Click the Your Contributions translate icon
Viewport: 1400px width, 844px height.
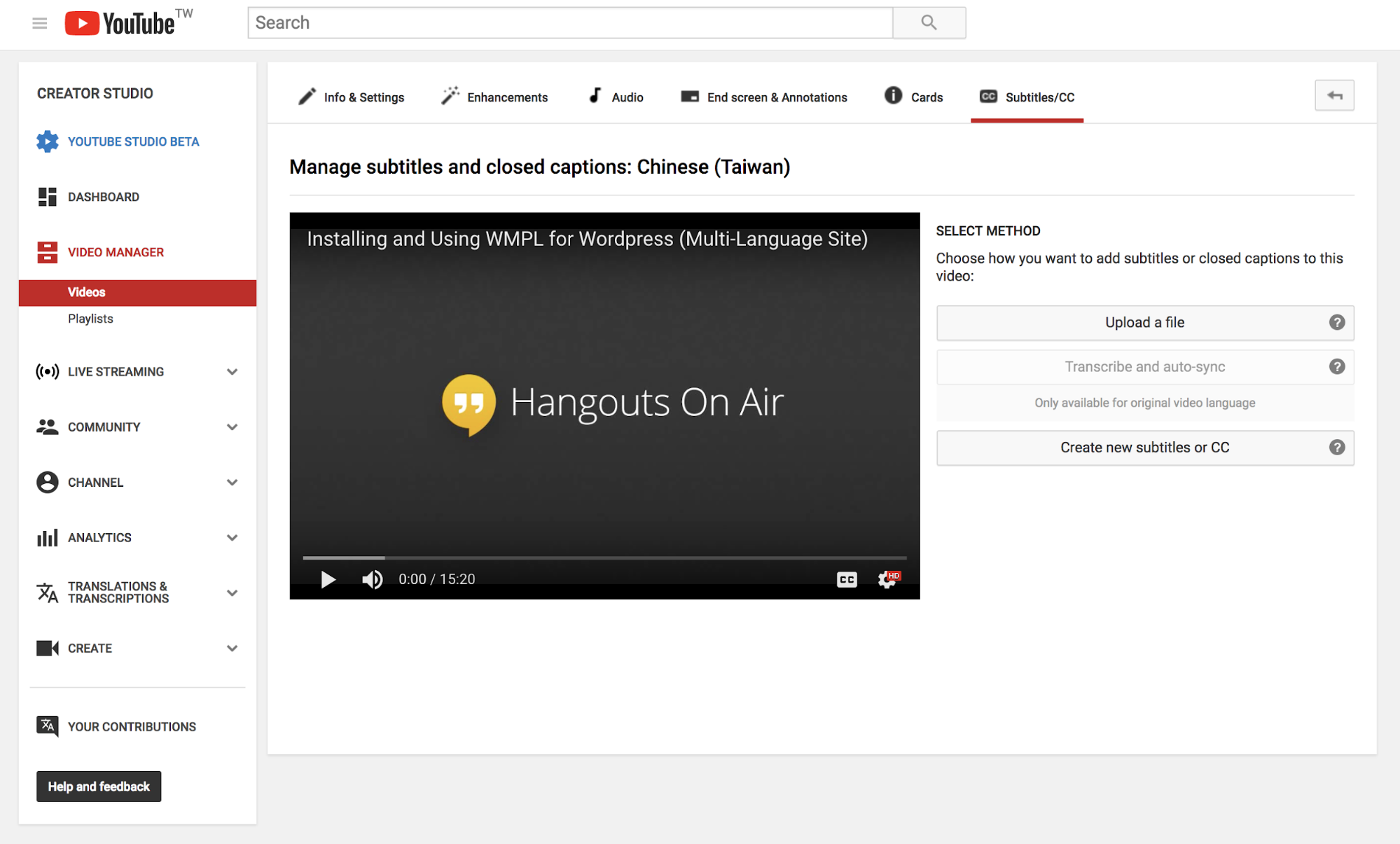pyautogui.click(x=47, y=726)
